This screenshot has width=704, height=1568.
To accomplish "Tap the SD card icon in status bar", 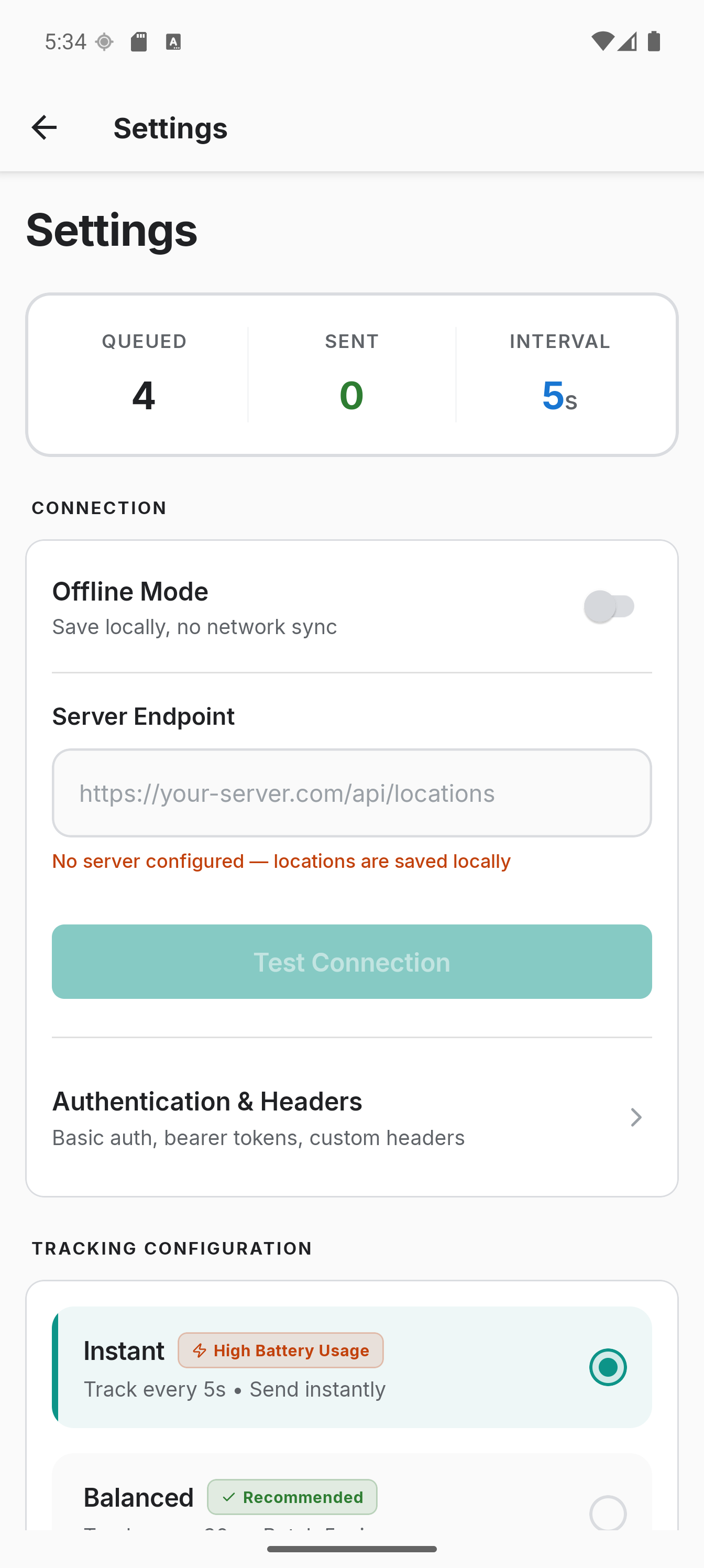I will point(139,42).
